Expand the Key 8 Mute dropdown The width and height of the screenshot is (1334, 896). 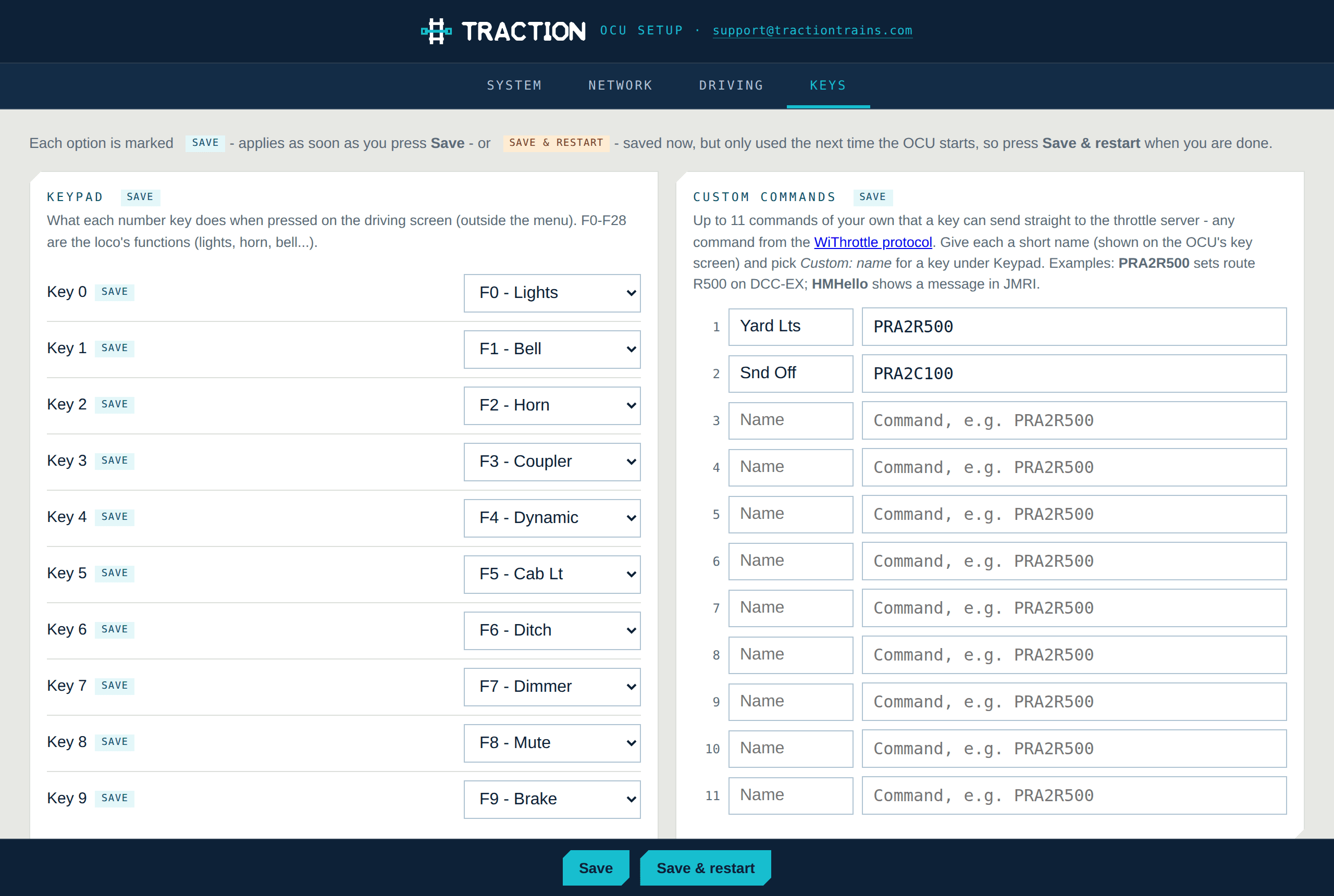(x=552, y=743)
